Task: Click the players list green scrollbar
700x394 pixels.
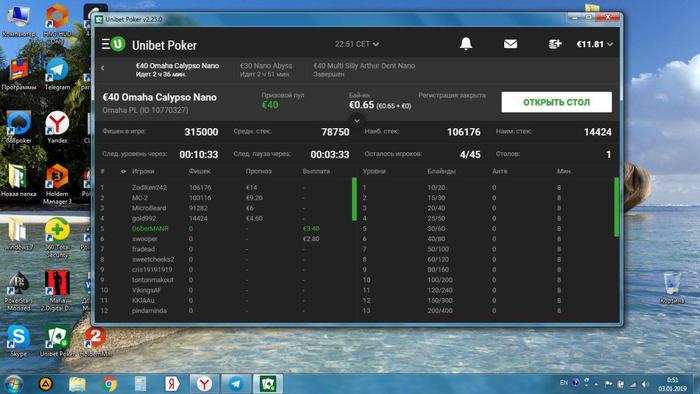Action: click(x=354, y=199)
